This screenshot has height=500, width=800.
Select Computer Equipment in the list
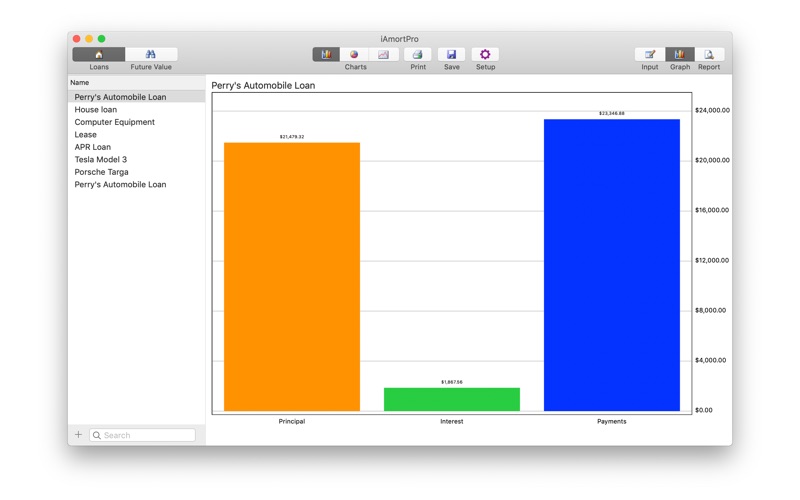tap(137, 122)
